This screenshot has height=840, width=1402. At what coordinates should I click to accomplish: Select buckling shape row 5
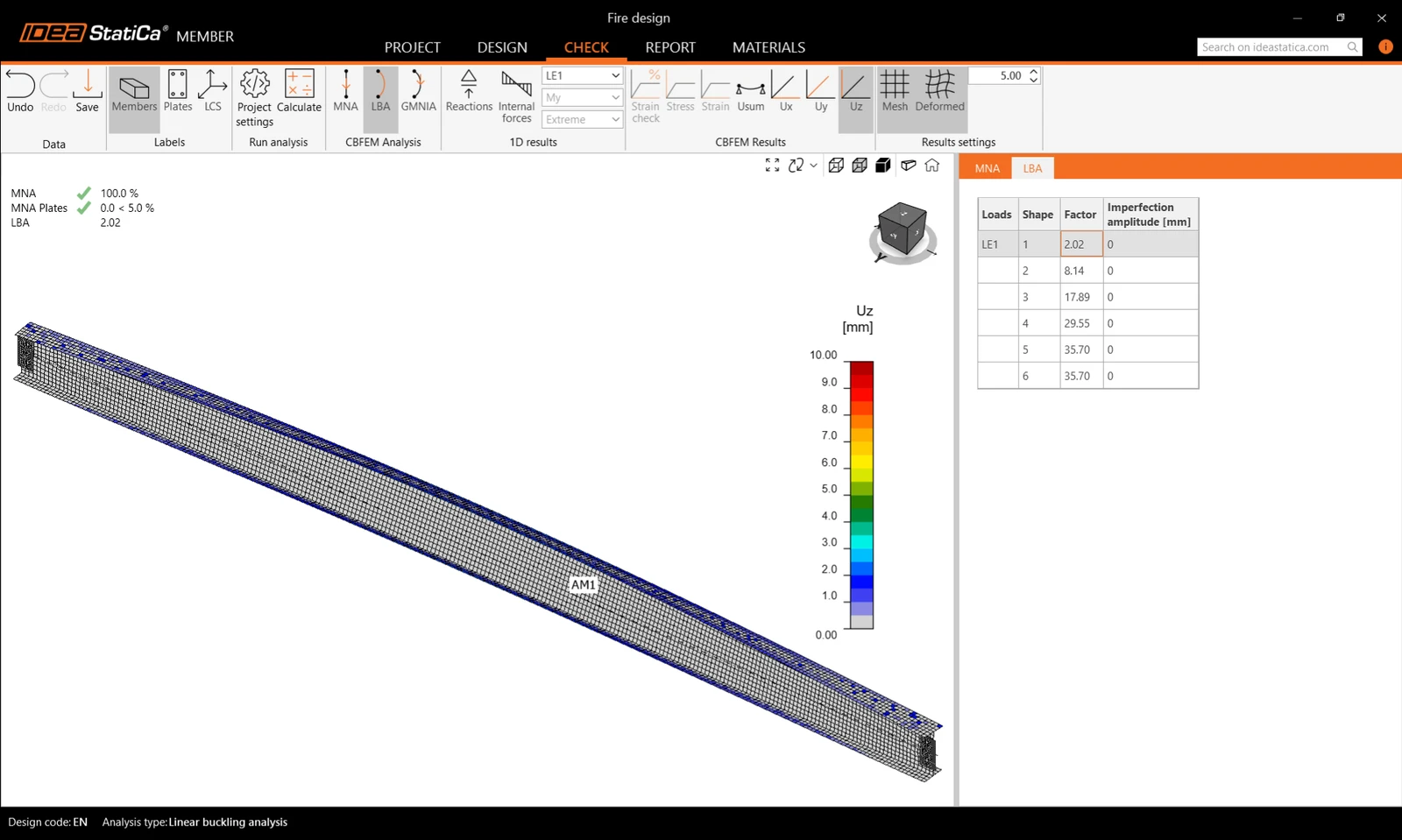click(x=1087, y=349)
